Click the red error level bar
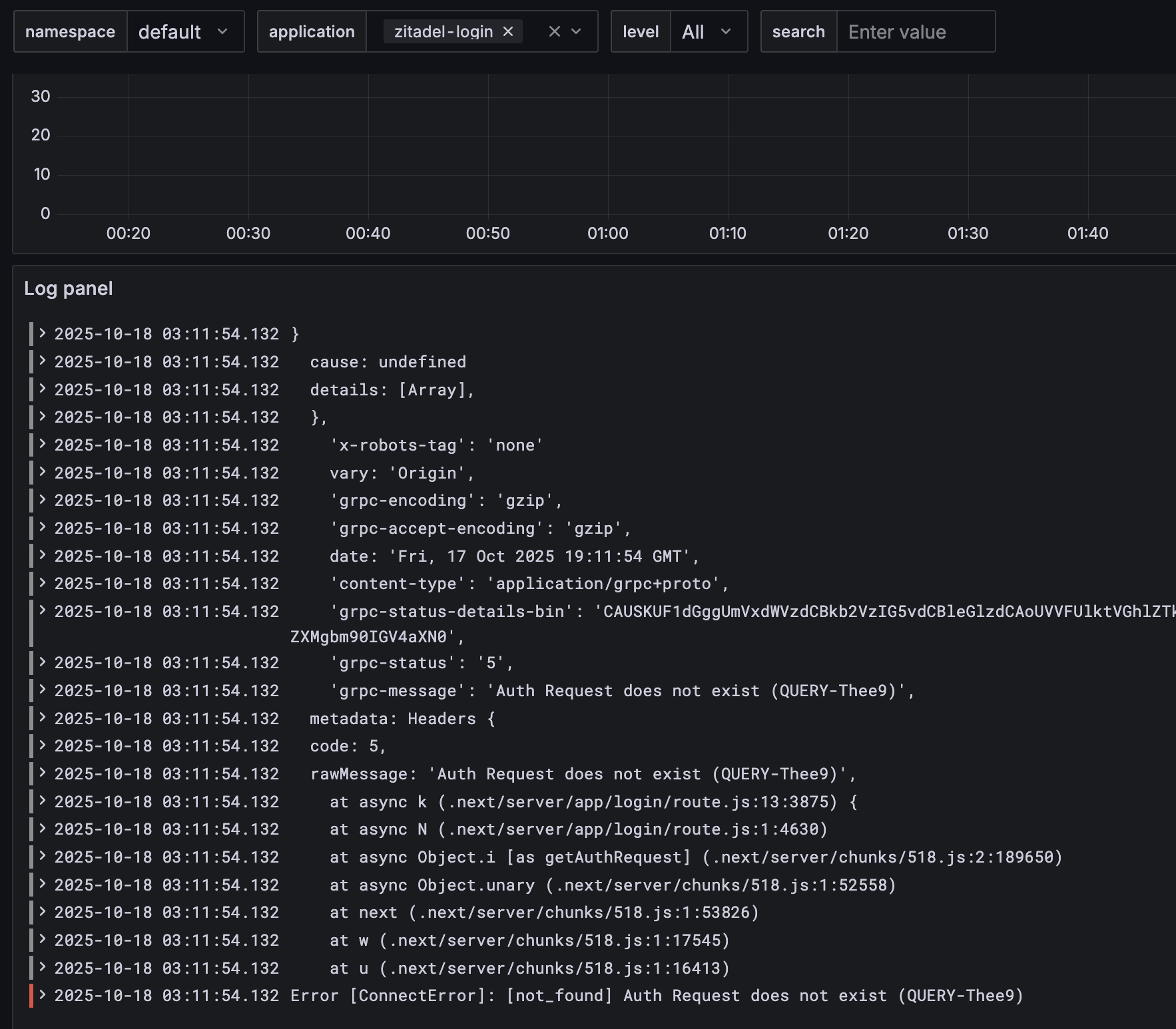 (x=31, y=996)
